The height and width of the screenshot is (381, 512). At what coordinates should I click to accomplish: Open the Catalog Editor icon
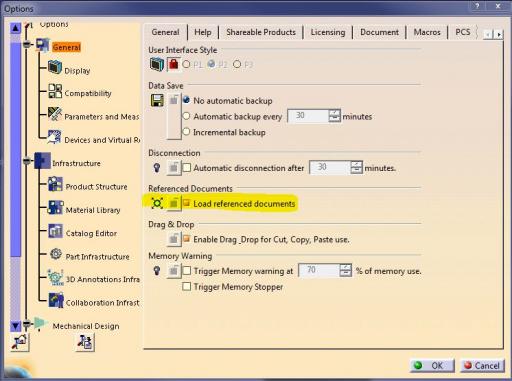coord(55,231)
